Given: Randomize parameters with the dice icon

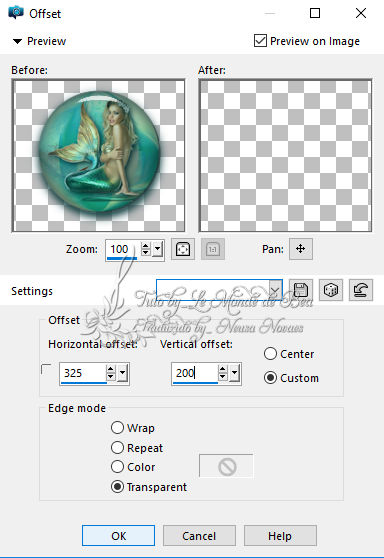Looking at the screenshot, I should tap(331, 290).
